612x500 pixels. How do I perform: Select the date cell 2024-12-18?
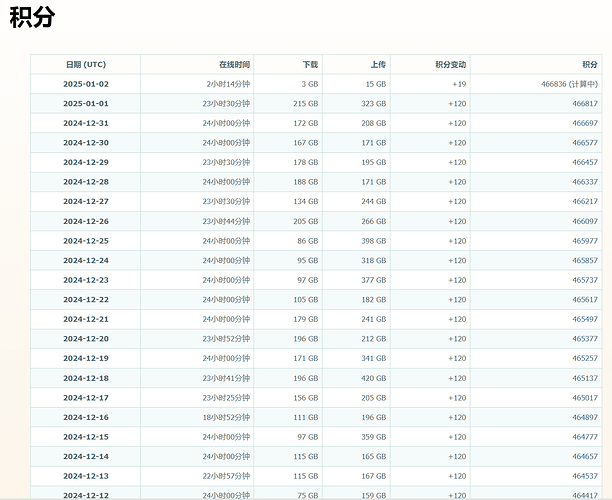tap(86, 378)
